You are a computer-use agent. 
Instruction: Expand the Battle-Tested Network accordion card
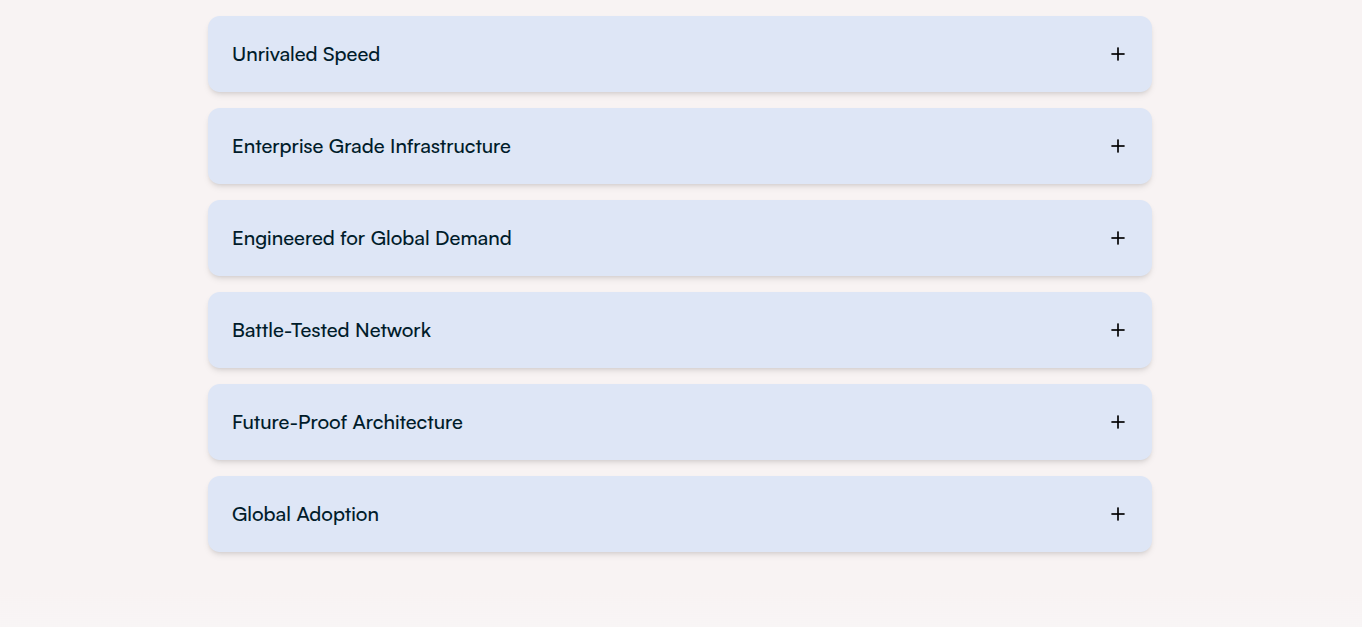680,330
